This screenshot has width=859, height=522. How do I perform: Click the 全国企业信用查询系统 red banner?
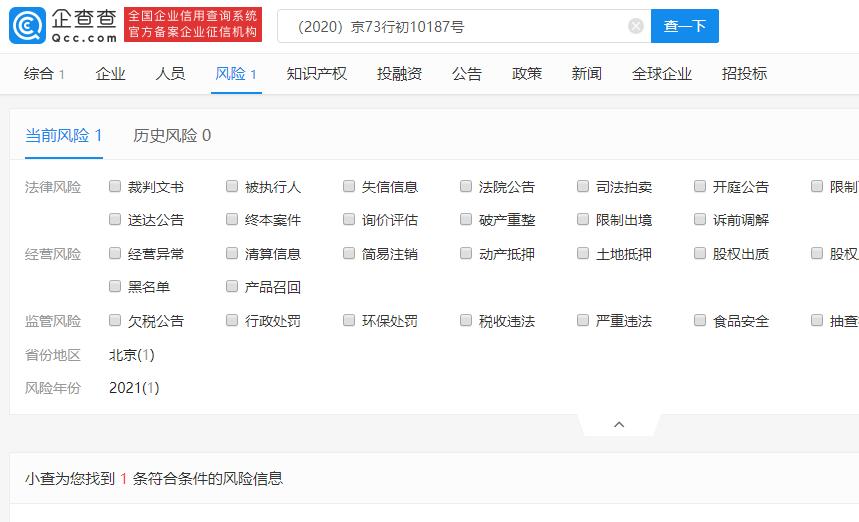[193, 24]
